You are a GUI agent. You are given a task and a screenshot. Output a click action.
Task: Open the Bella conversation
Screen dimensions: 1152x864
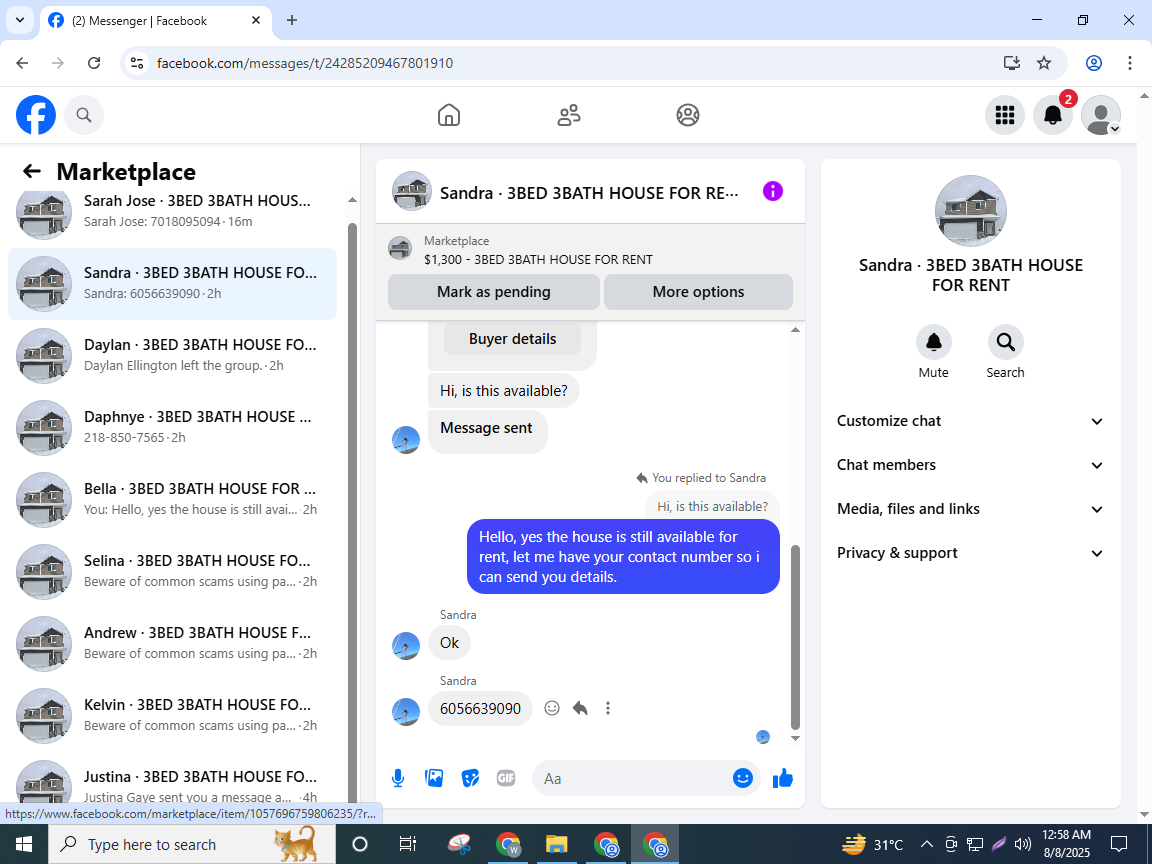click(x=173, y=500)
